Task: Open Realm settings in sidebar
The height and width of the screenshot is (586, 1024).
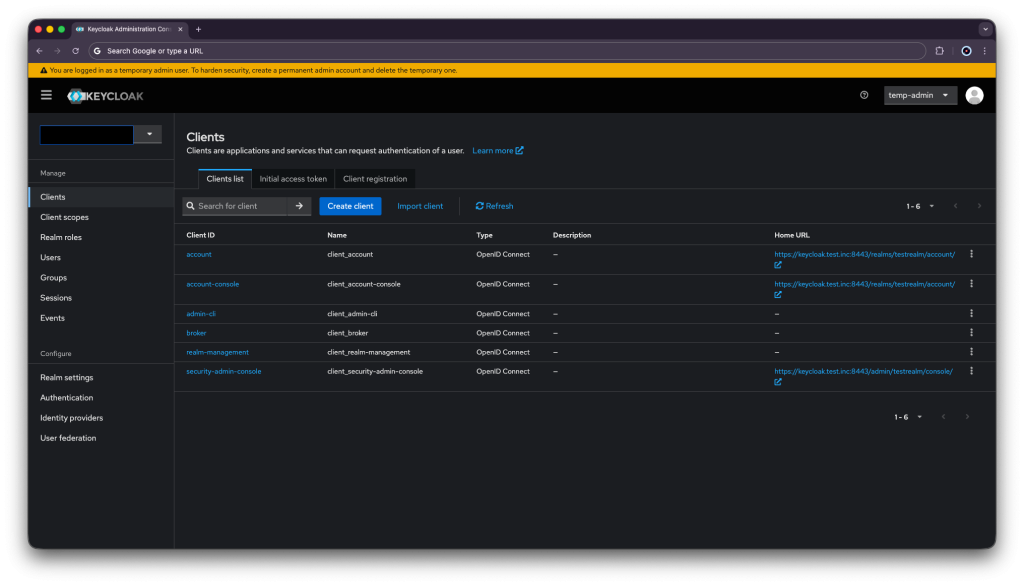Action: coord(67,378)
